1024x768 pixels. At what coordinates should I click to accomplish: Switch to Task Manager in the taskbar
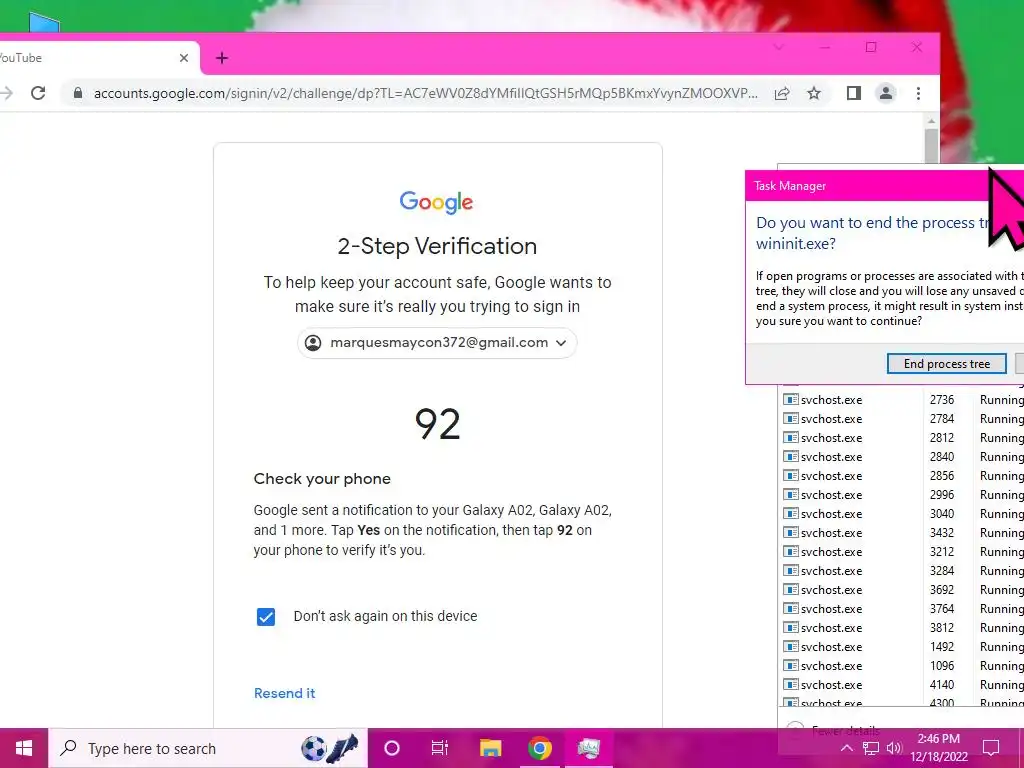click(x=588, y=748)
